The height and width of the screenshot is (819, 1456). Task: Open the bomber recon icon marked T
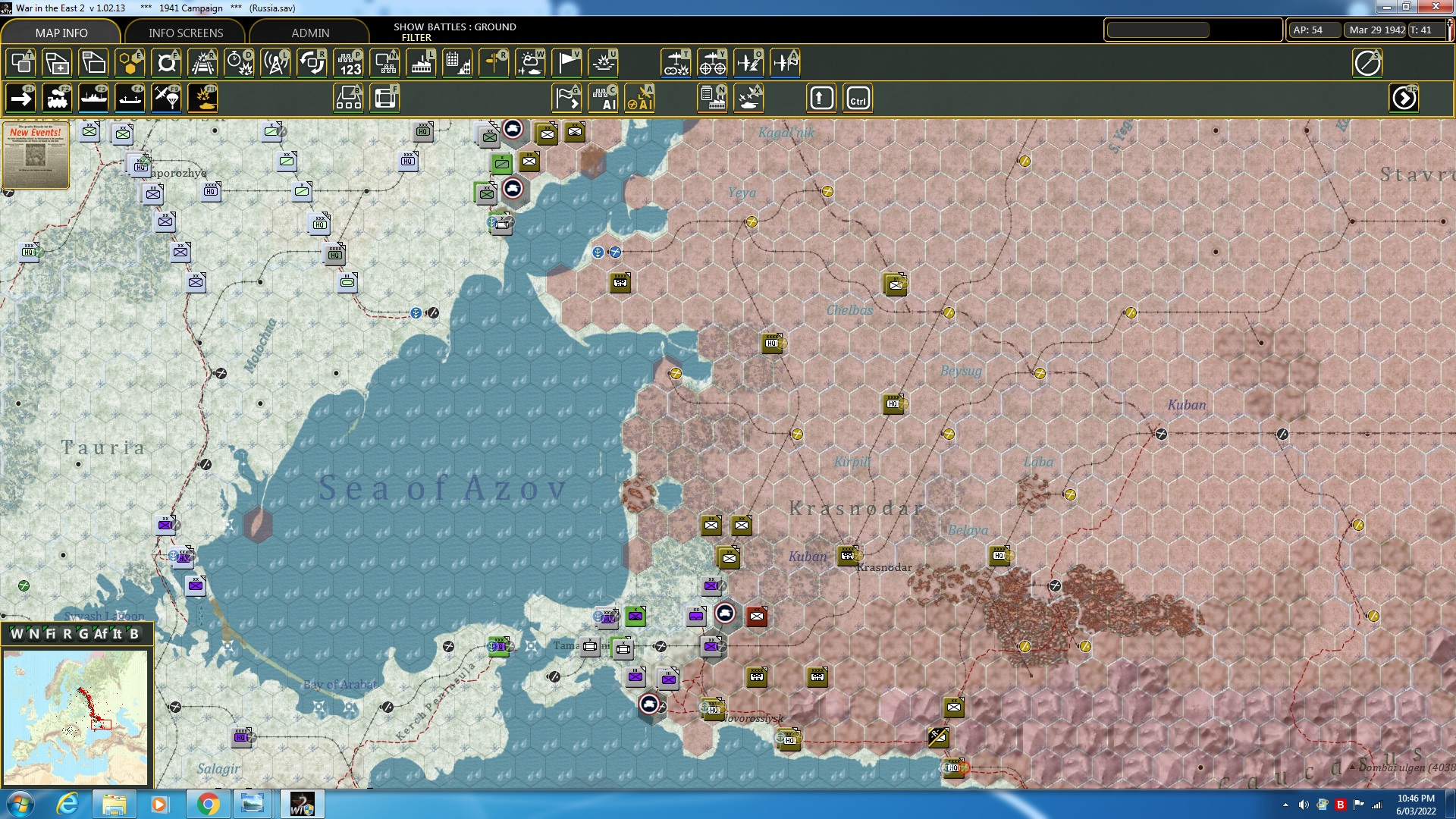[676, 63]
